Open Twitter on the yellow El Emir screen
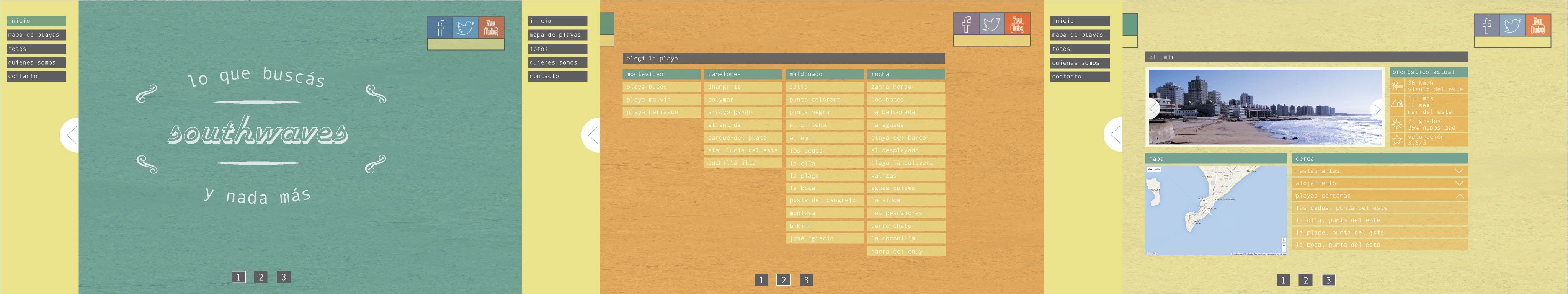Viewport: 1568px width, 294px height. tap(1512, 25)
